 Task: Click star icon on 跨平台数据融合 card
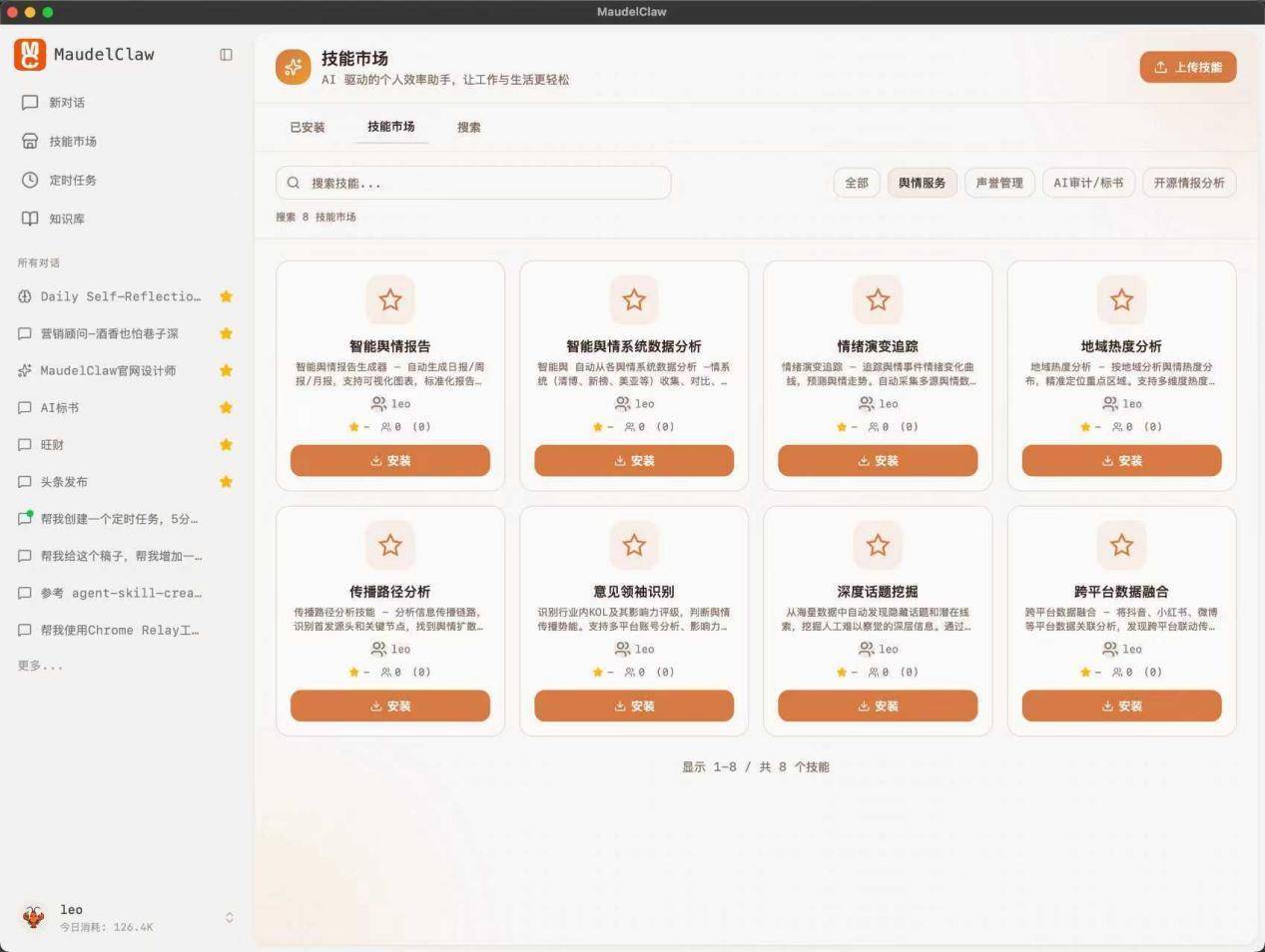pos(1121,545)
